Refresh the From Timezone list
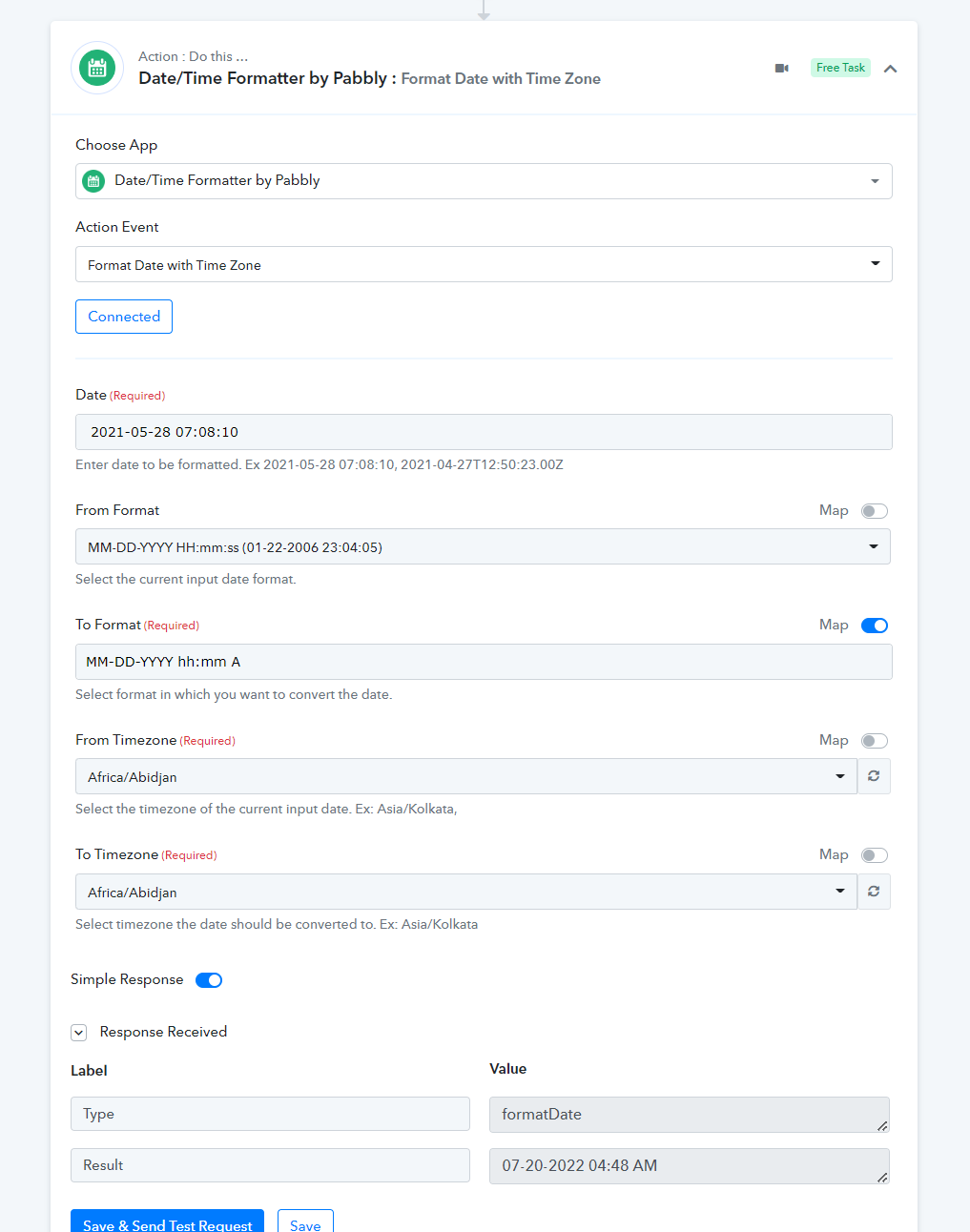The image size is (970, 1232). pos(874,776)
